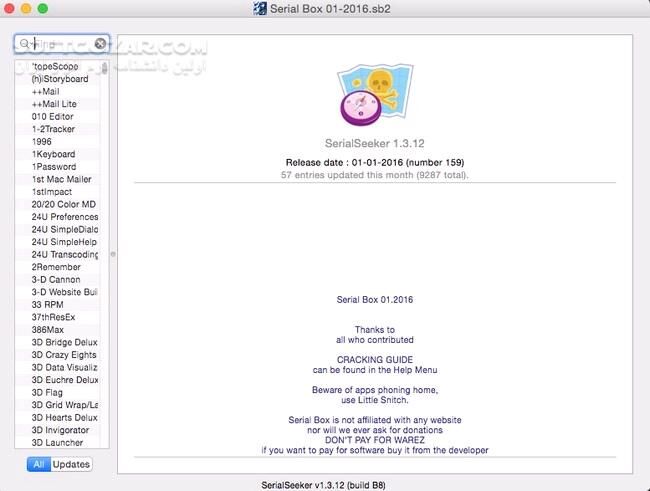Click inside the search input field

click(62, 44)
